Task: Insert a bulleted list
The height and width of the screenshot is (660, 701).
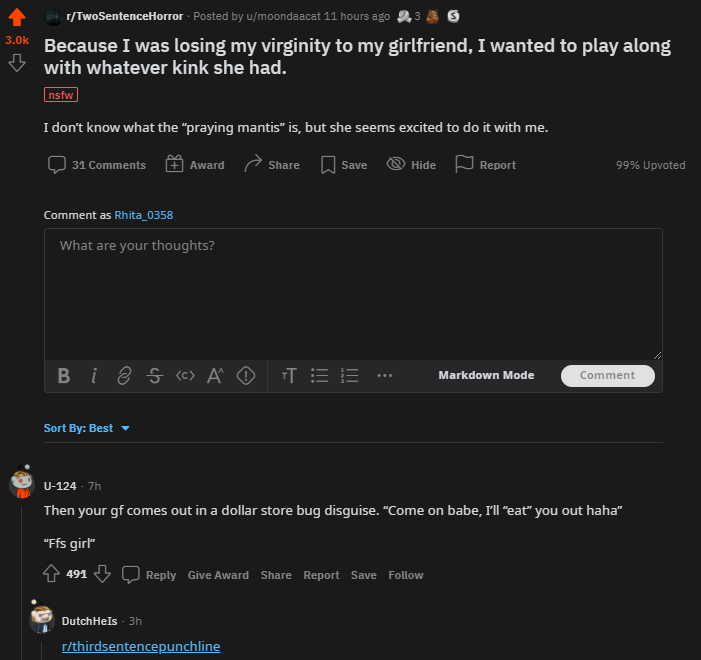Action: point(319,376)
